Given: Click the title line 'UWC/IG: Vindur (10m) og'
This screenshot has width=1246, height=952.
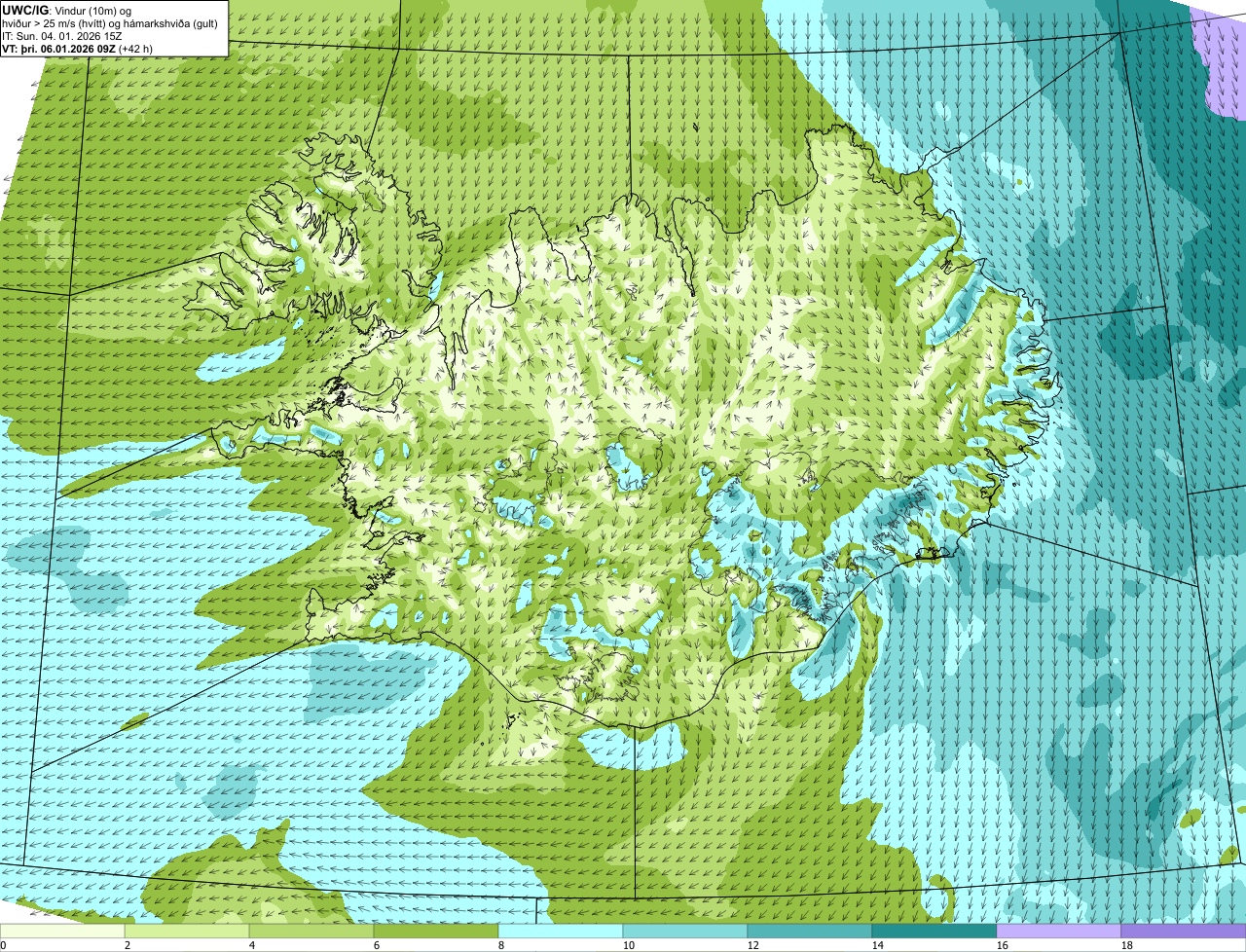Looking at the screenshot, I should (x=66, y=10).
